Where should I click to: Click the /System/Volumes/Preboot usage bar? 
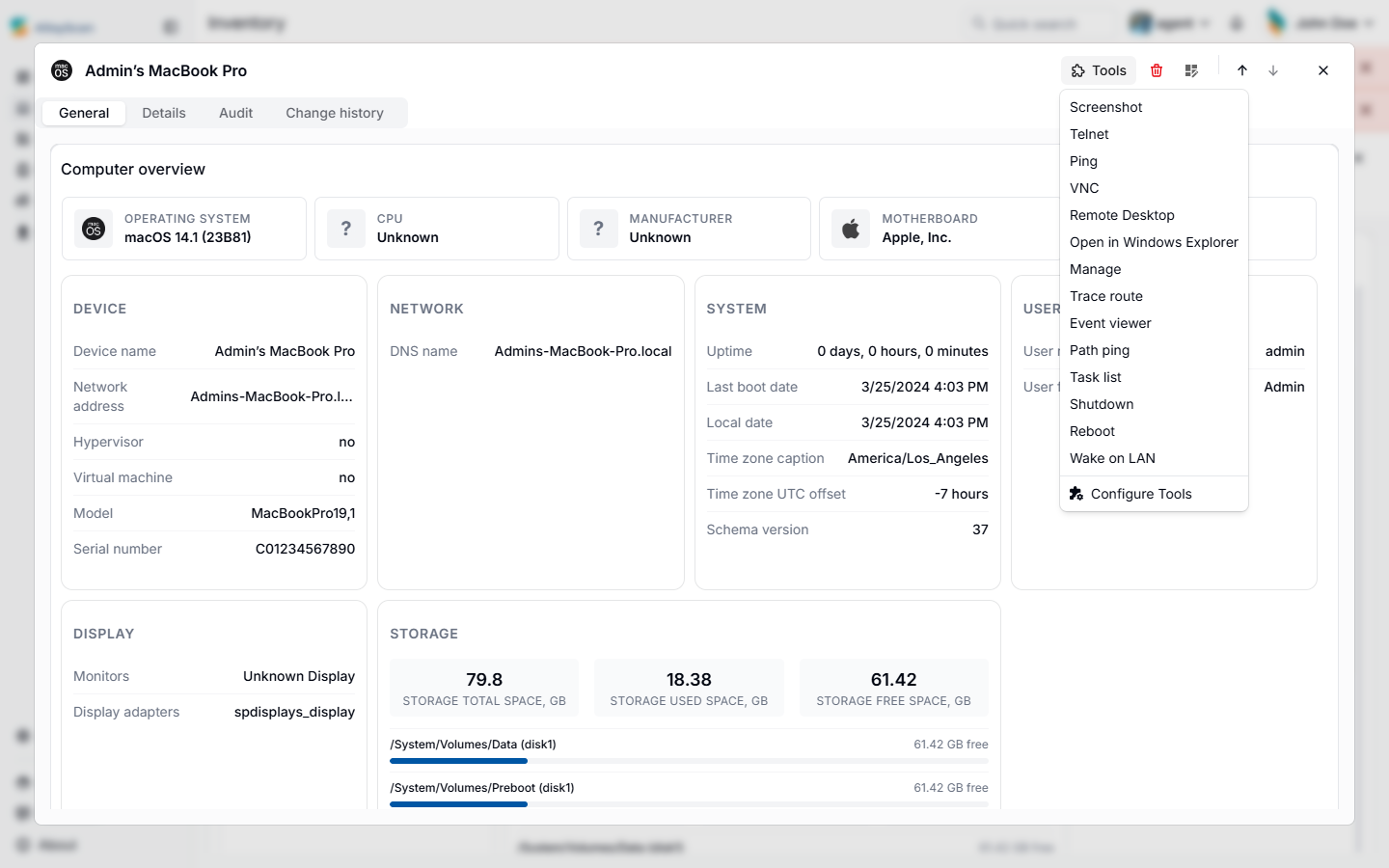tap(689, 804)
